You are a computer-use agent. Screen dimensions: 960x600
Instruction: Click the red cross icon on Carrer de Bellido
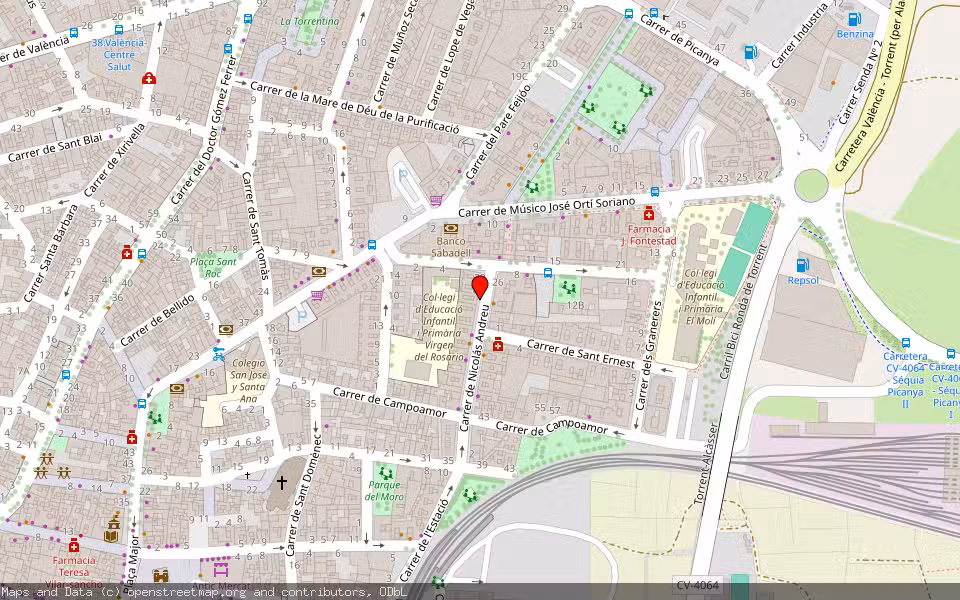[x=127, y=253]
